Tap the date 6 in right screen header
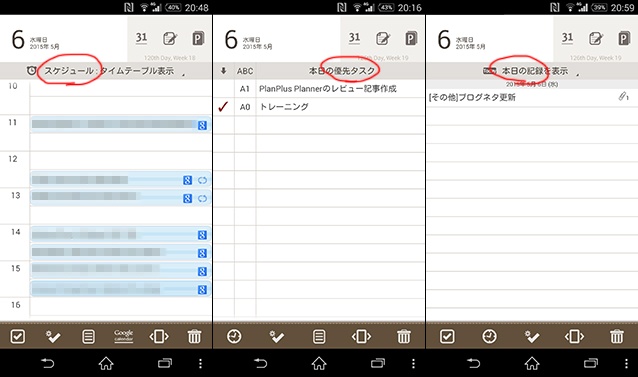Image resolution: width=638 pixels, height=377 pixels. (444, 39)
